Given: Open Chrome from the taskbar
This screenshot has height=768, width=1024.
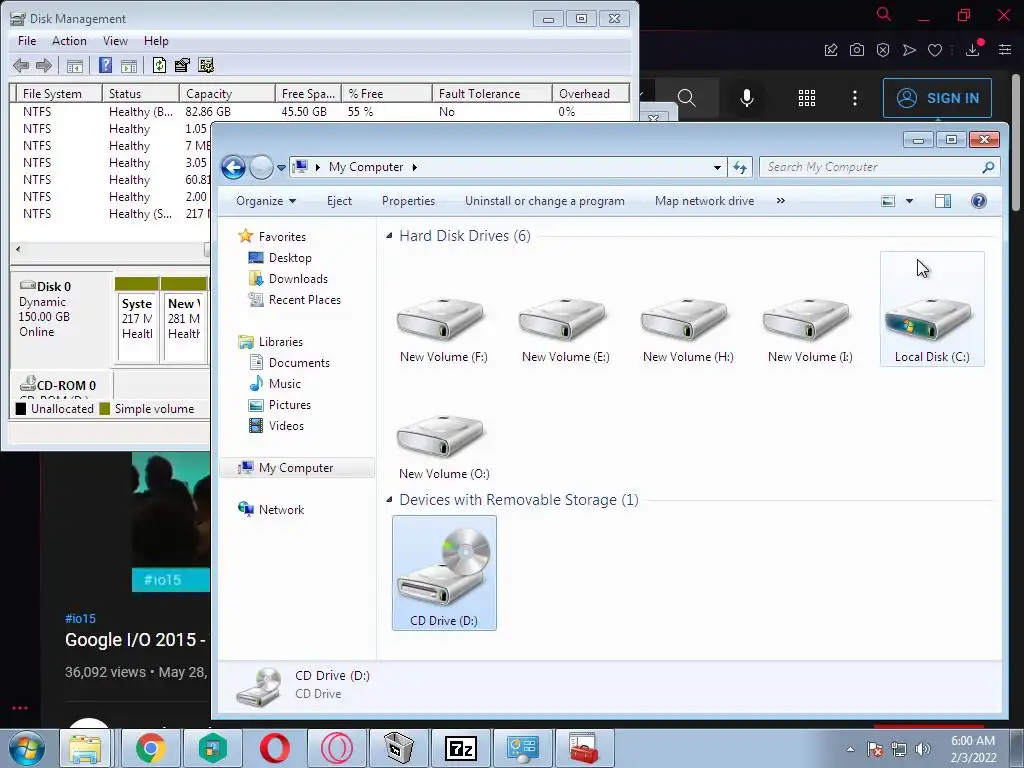Looking at the screenshot, I should (150, 748).
